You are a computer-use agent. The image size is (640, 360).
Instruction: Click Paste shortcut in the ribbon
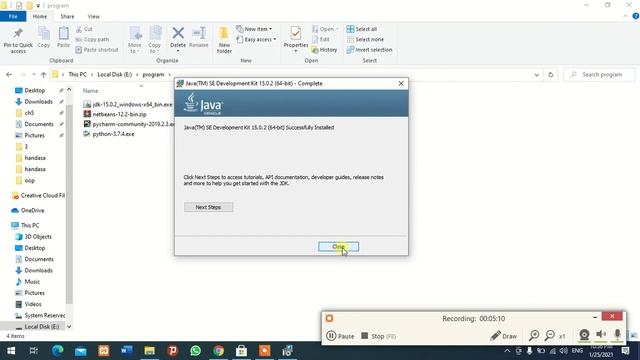pyautogui.click(x=97, y=49)
